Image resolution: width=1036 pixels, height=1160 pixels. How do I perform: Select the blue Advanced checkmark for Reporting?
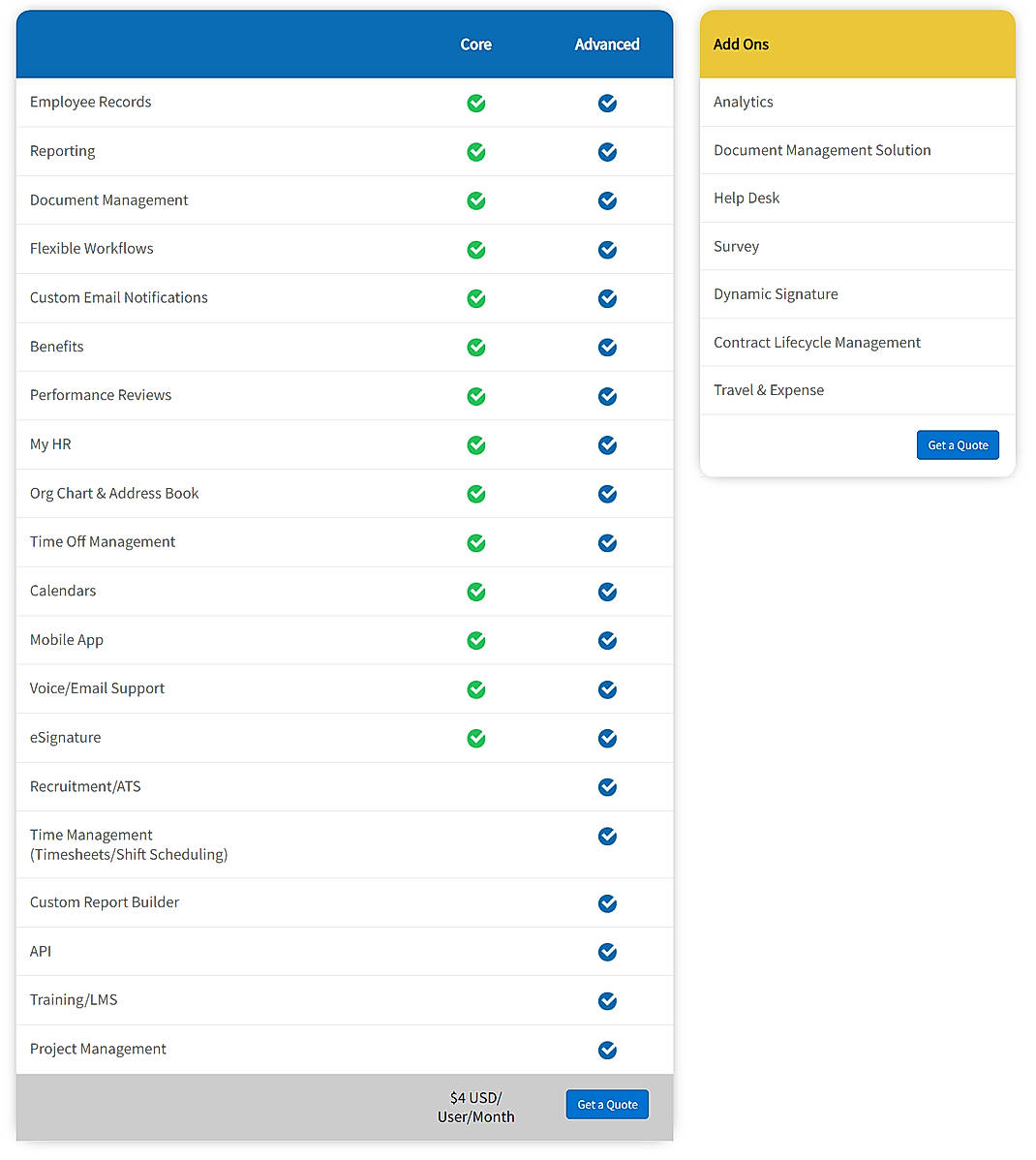(x=607, y=152)
